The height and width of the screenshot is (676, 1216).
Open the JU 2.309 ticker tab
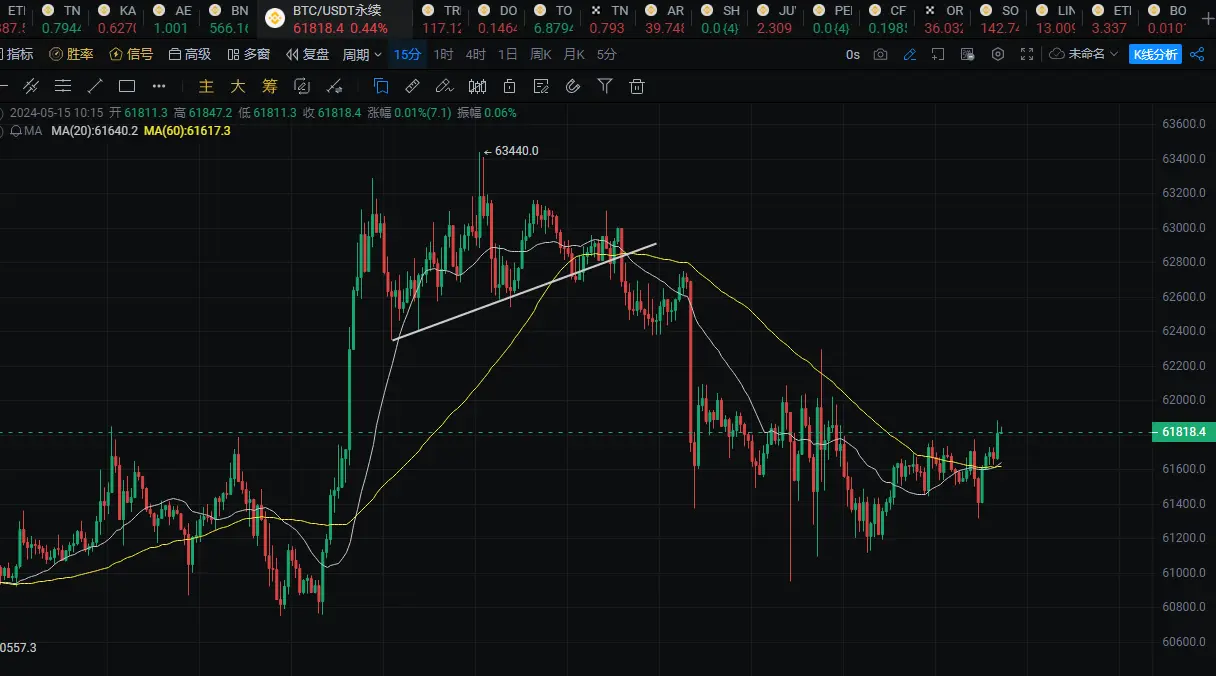pyautogui.click(x=777, y=18)
